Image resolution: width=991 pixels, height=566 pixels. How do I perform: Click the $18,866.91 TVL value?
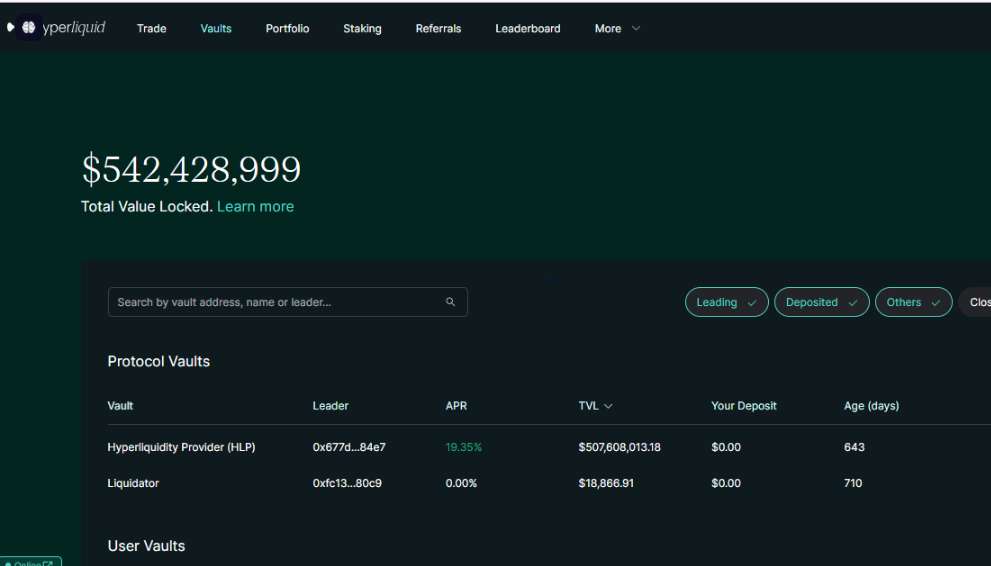tap(606, 483)
